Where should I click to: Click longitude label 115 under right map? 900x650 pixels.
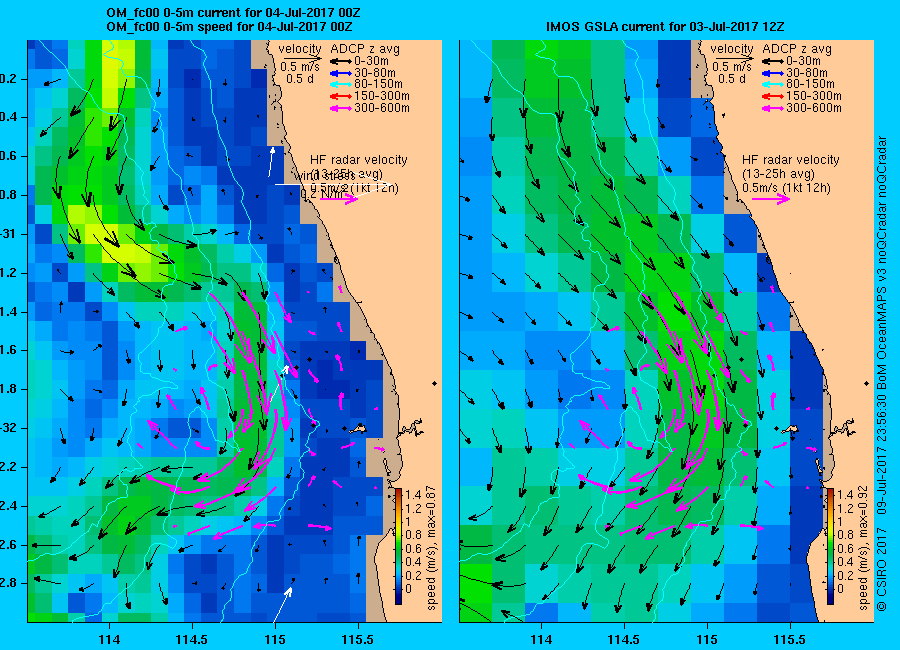tap(707, 639)
